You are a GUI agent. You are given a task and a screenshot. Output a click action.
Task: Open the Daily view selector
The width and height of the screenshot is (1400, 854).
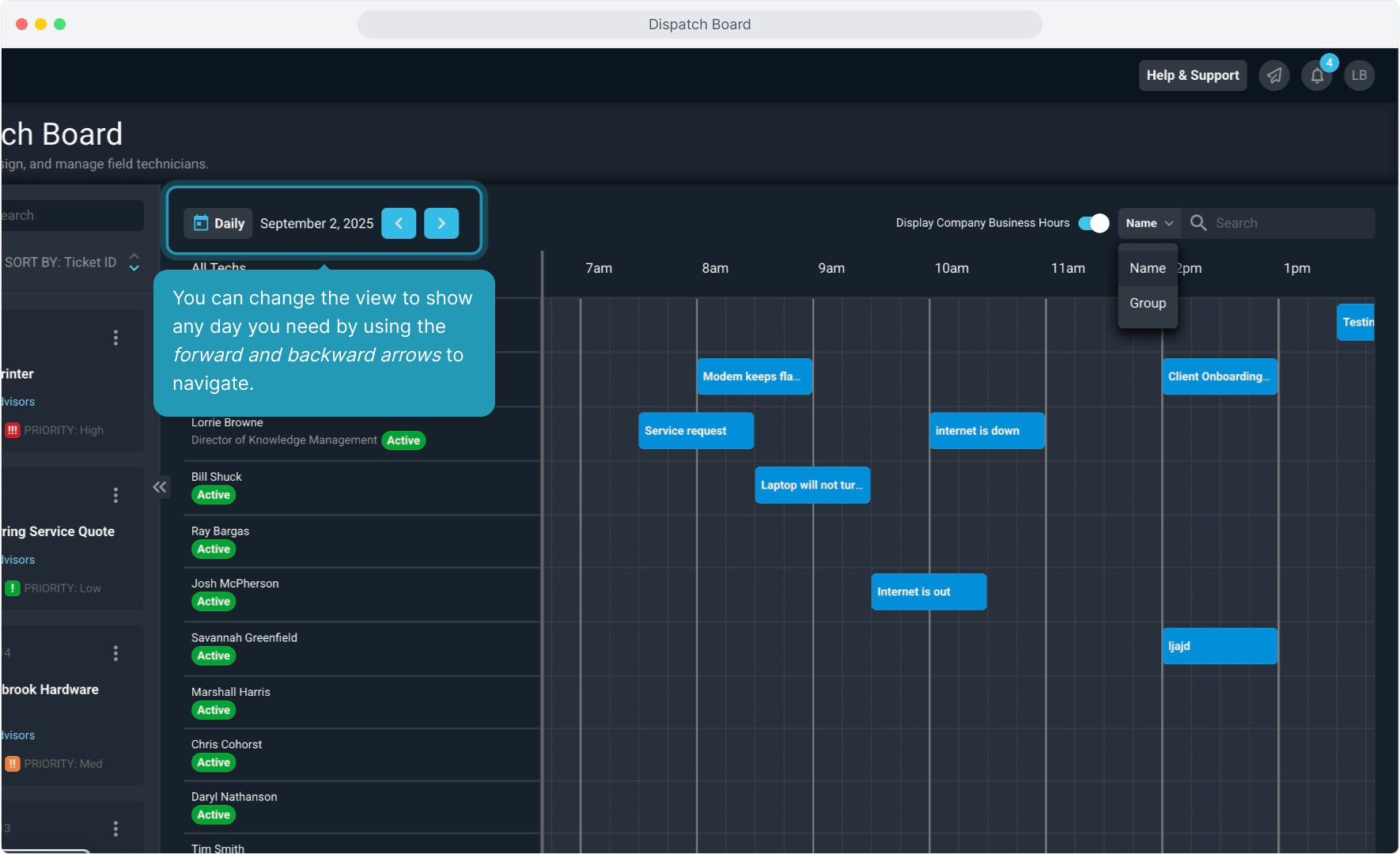point(219,224)
